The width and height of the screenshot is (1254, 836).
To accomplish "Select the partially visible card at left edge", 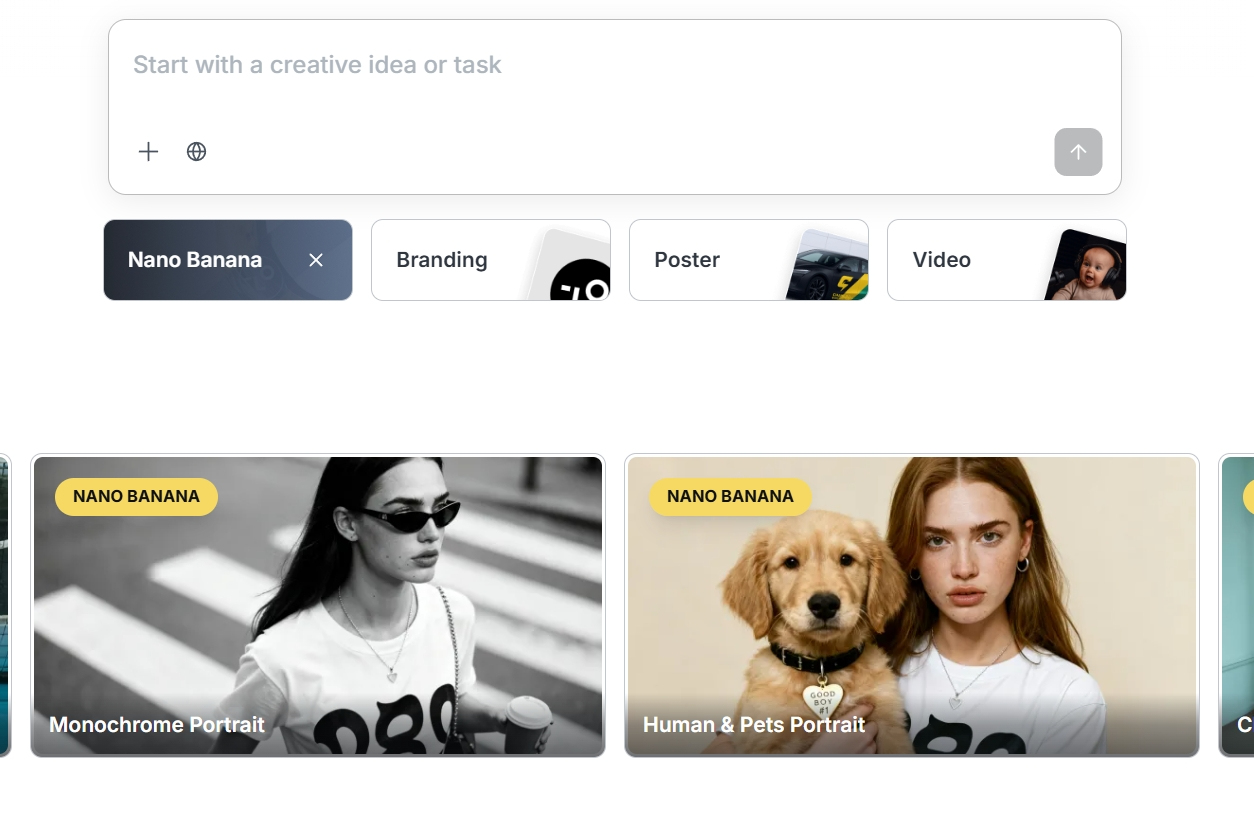I will tap(4, 605).
